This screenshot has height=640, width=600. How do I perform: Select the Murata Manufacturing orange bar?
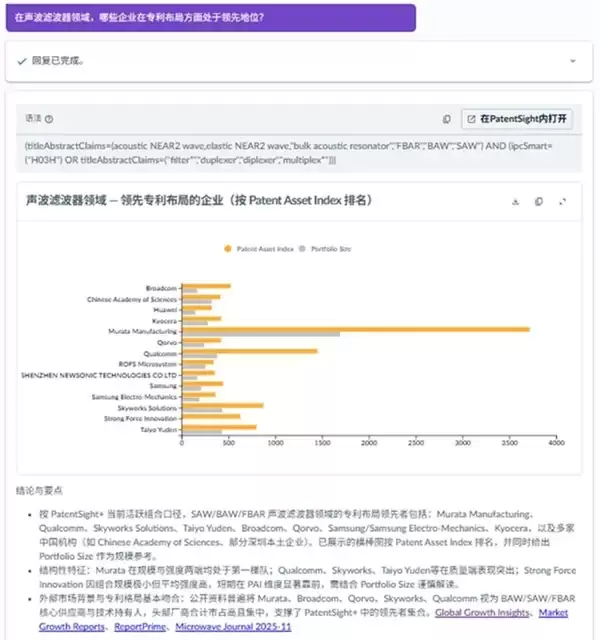point(356,329)
